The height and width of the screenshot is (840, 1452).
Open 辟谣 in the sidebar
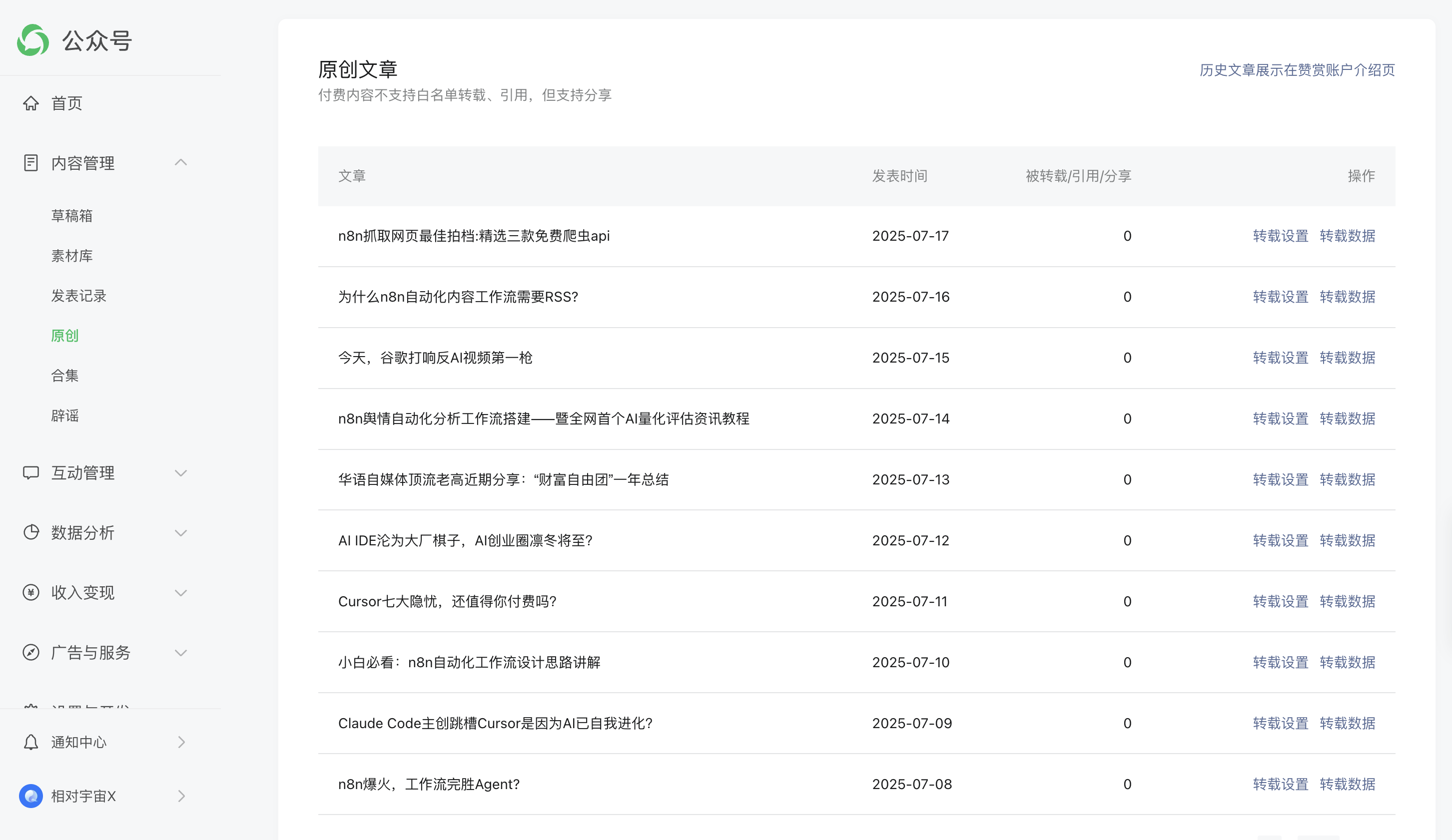point(64,415)
